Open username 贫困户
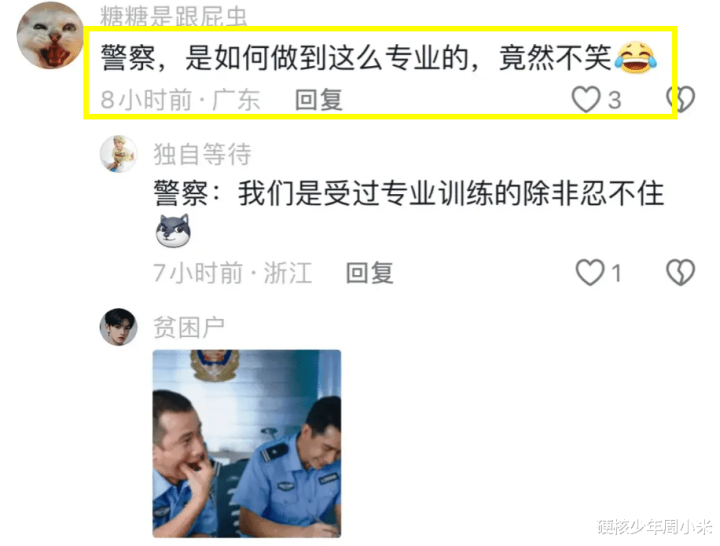Screen dimensions: 720x546 [189, 327]
